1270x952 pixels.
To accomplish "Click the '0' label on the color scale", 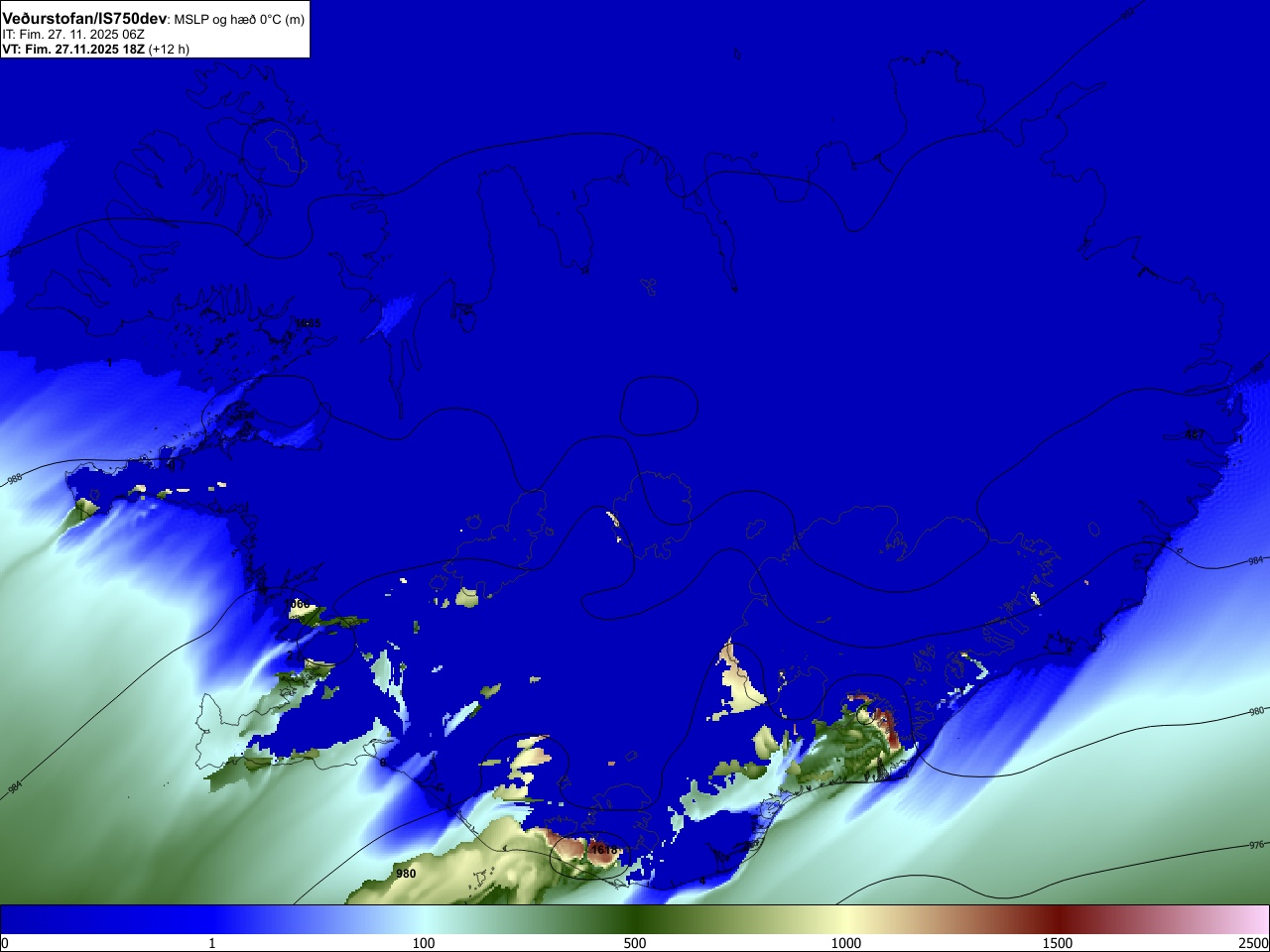I will tap(4, 943).
